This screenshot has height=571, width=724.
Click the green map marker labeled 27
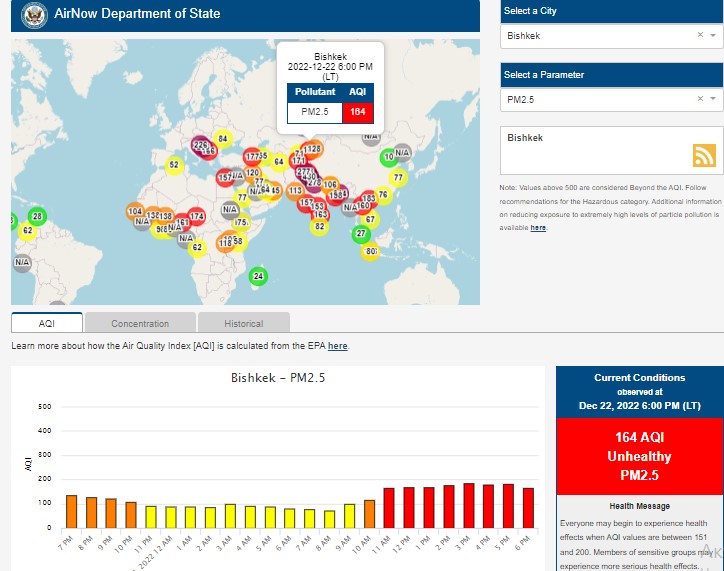(x=361, y=234)
